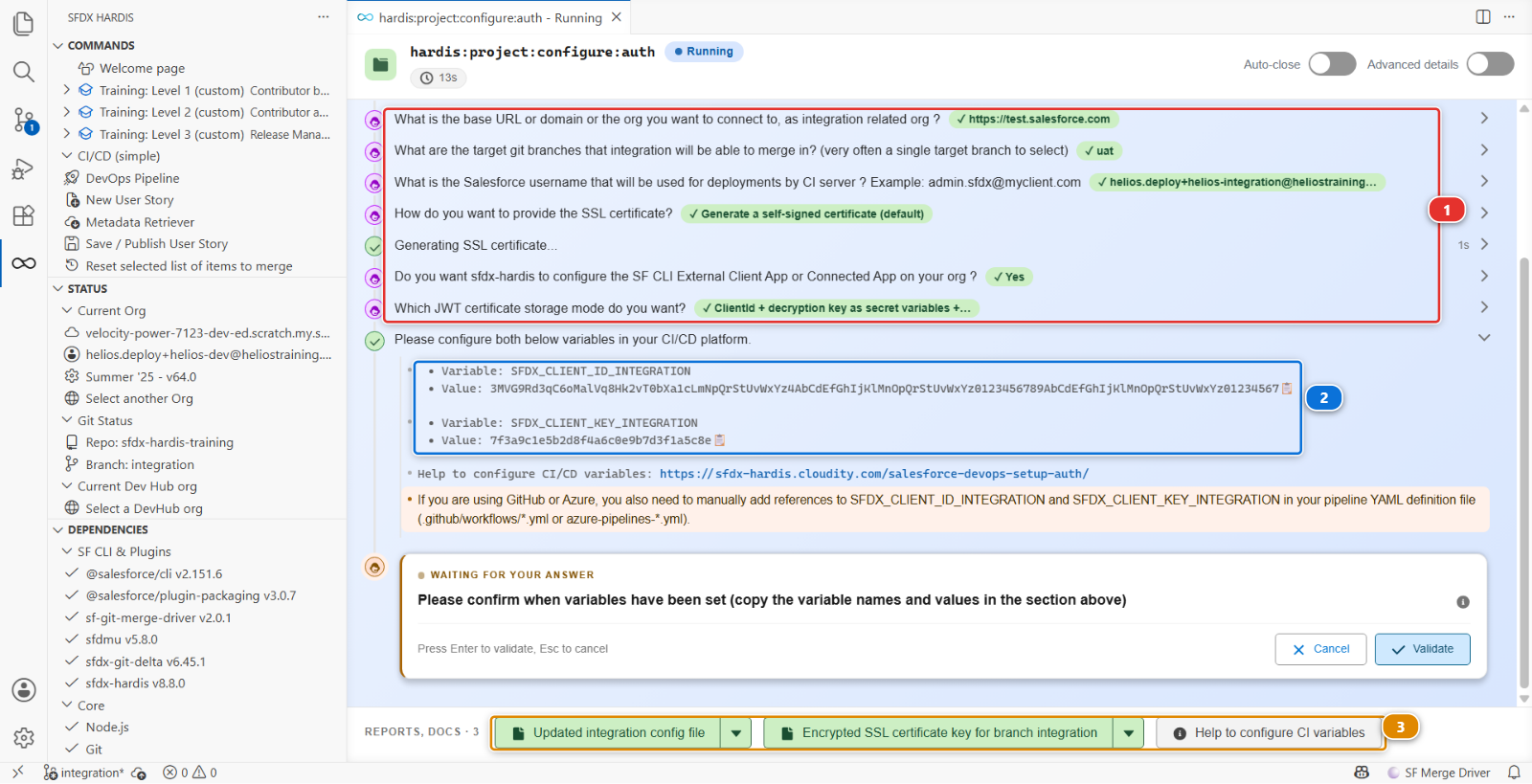Click errors and warnings status indicator
Image resolution: width=1532 pixels, height=784 pixels.
click(x=190, y=773)
